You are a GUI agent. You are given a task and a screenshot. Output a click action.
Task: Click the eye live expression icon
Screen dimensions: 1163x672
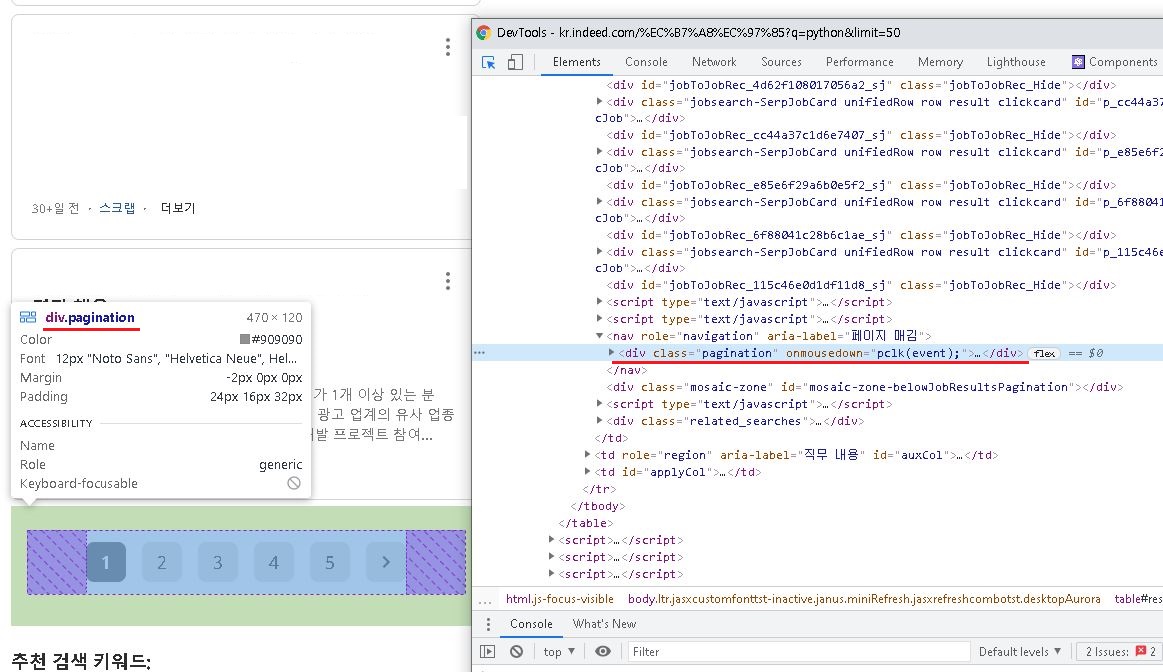click(603, 651)
